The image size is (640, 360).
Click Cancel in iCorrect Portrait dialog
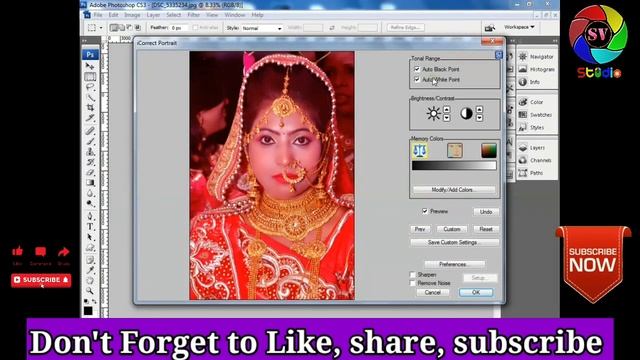tap(433, 293)
